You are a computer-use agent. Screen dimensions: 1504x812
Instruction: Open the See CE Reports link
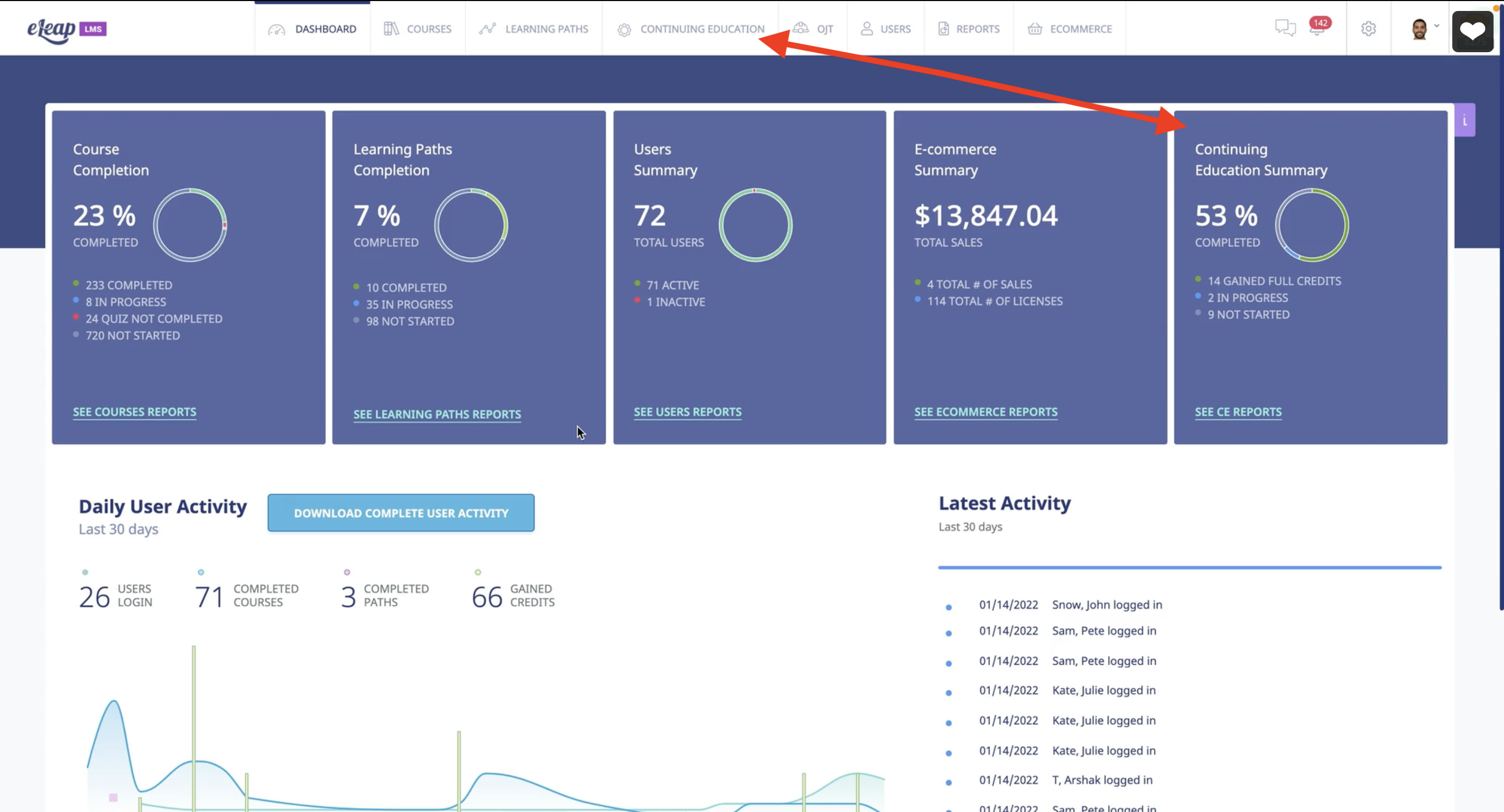click(x=1237, y=412)
